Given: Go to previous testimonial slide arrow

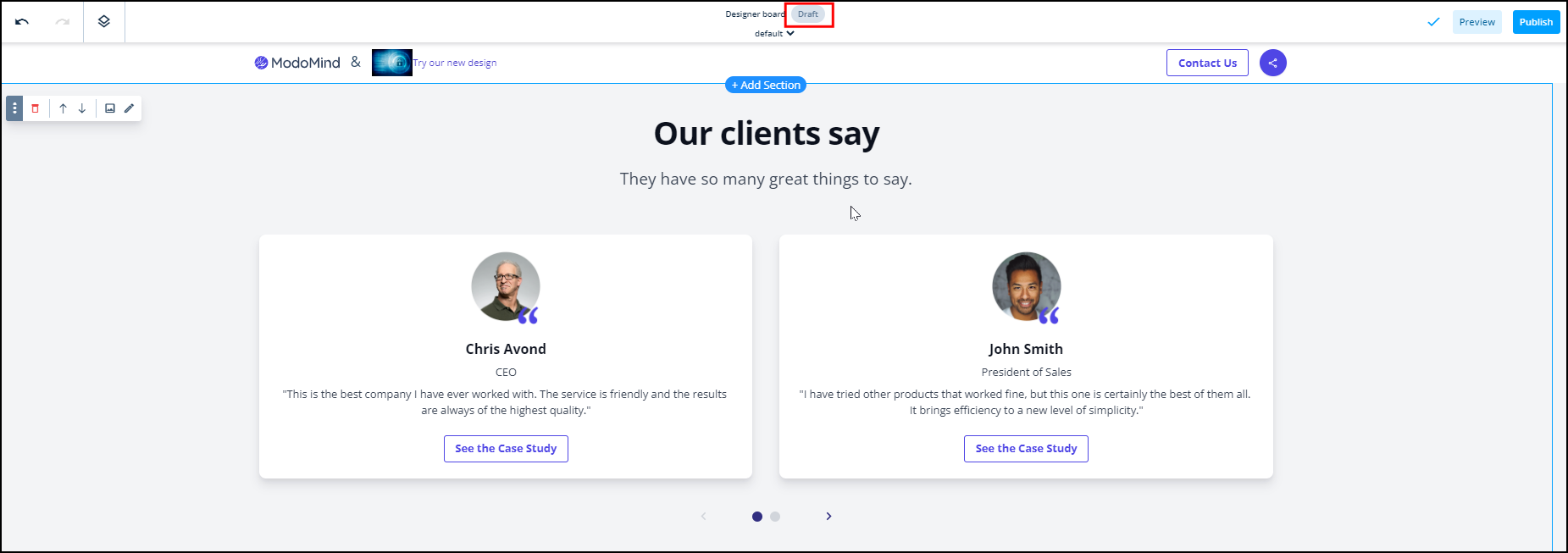Looking at the screenshot, I should pyautogui.click(x=703, y=517).
